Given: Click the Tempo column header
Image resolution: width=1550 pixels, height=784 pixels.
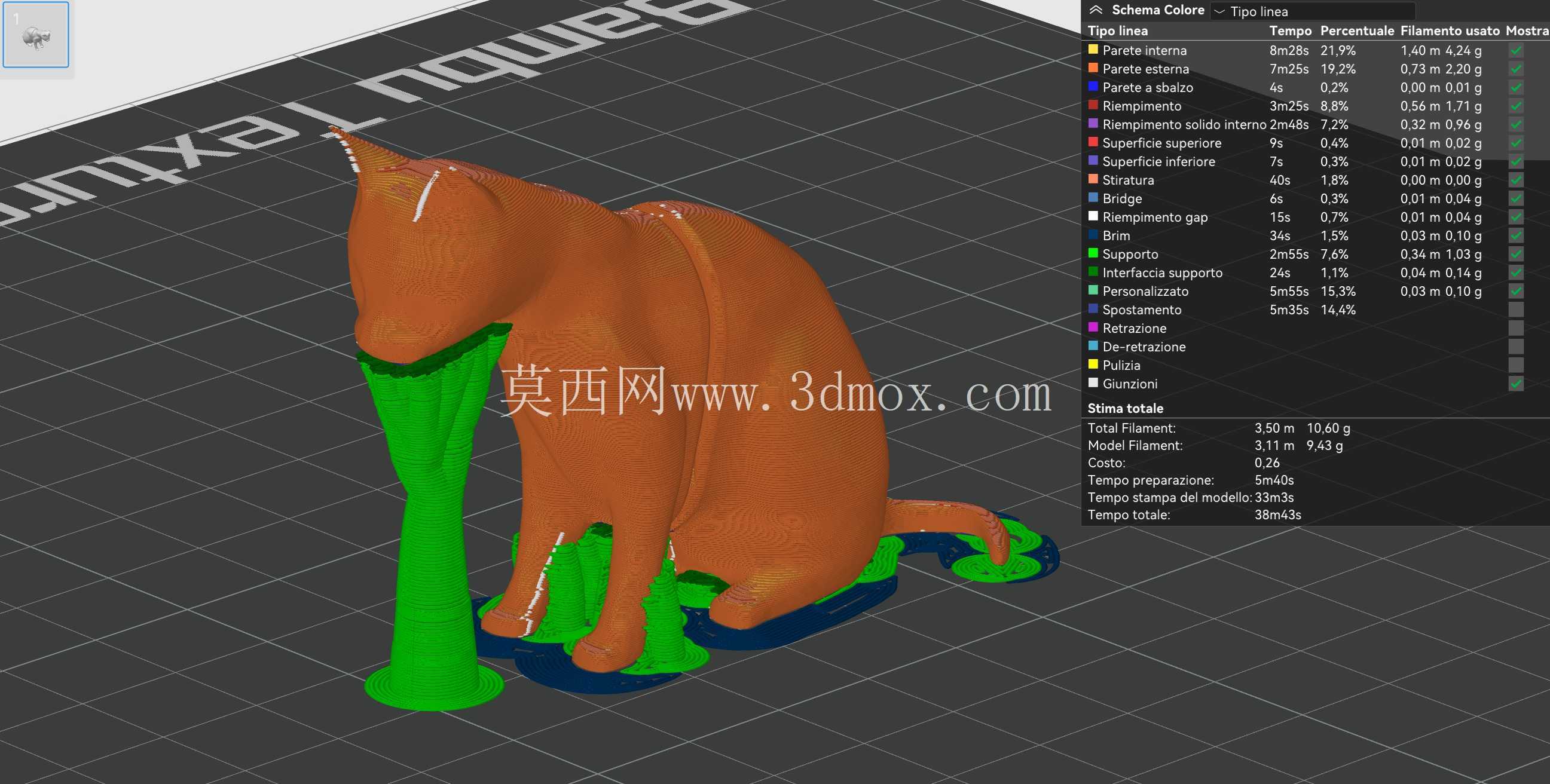Looking at the screenshot, I should 1290,30.
